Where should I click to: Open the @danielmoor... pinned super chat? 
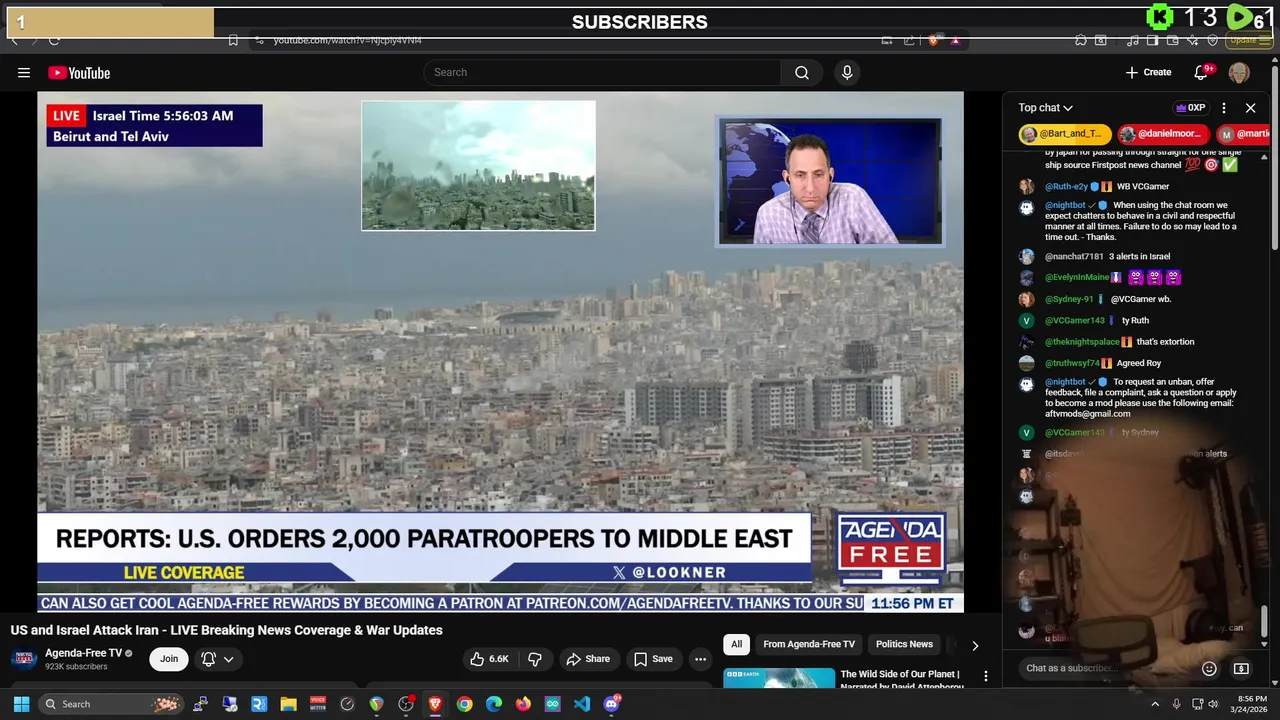click(x=1161, y=134)
